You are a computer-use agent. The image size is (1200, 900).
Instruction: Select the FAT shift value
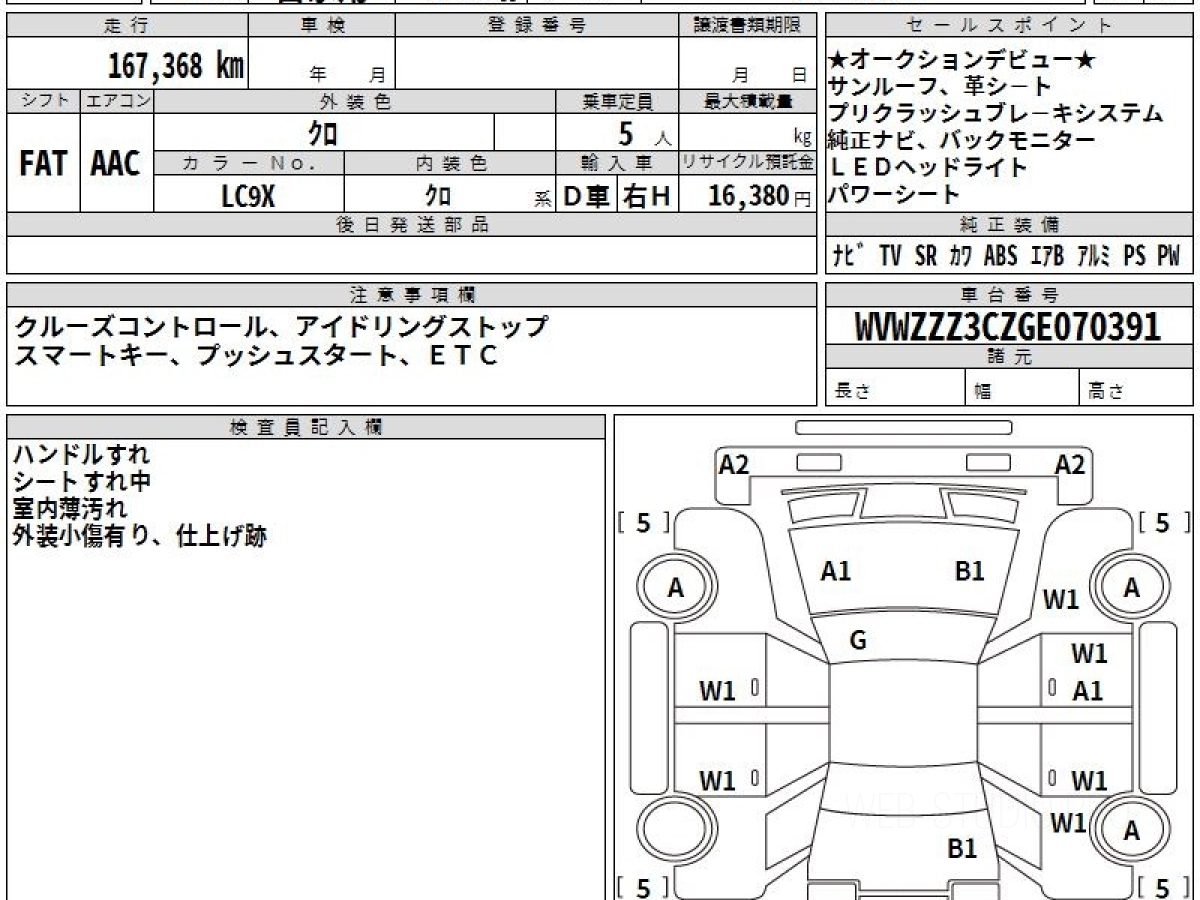coord(43,164)
